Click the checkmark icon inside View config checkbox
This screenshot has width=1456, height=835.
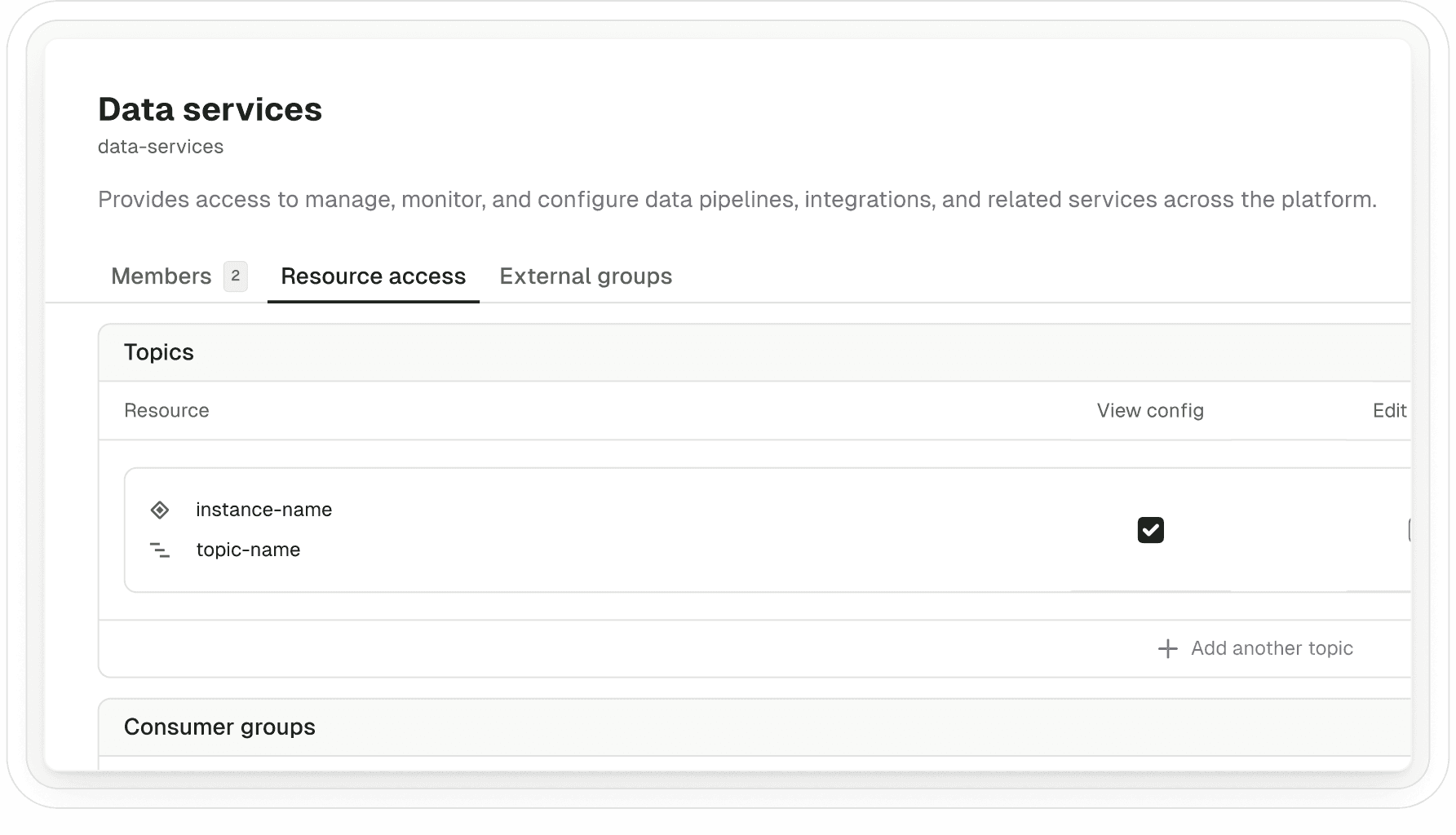[1150, 530]
